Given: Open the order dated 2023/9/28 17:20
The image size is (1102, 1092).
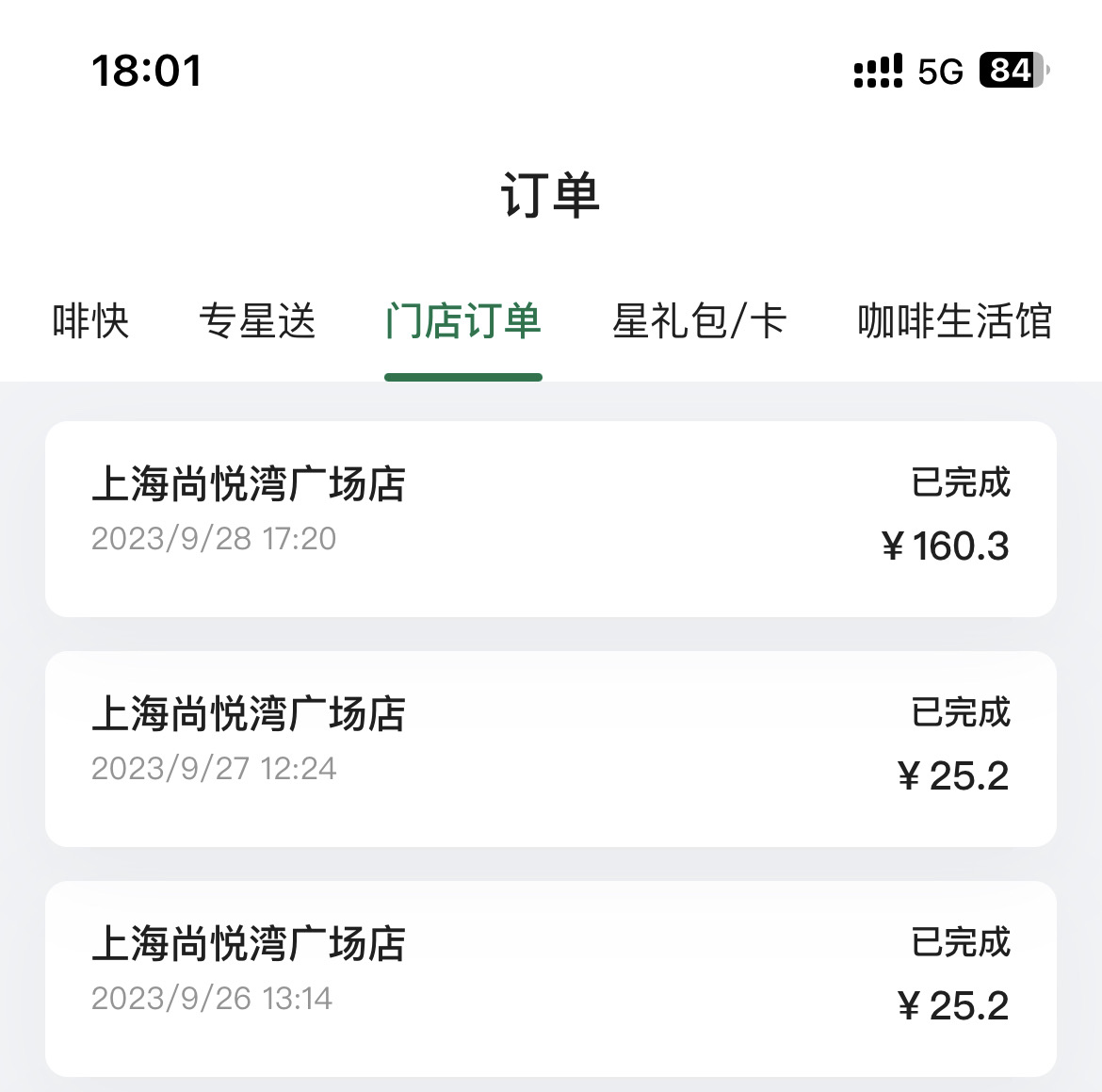Looking at the screenshot, I should (551, 519).
